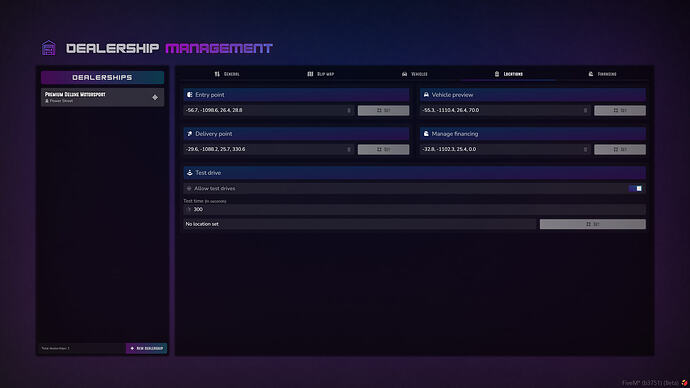Image resolution: width=690 pixels, height=388 pixels.
Task: Click the 'Entry point' section header
Action: (x=297, y=95)
